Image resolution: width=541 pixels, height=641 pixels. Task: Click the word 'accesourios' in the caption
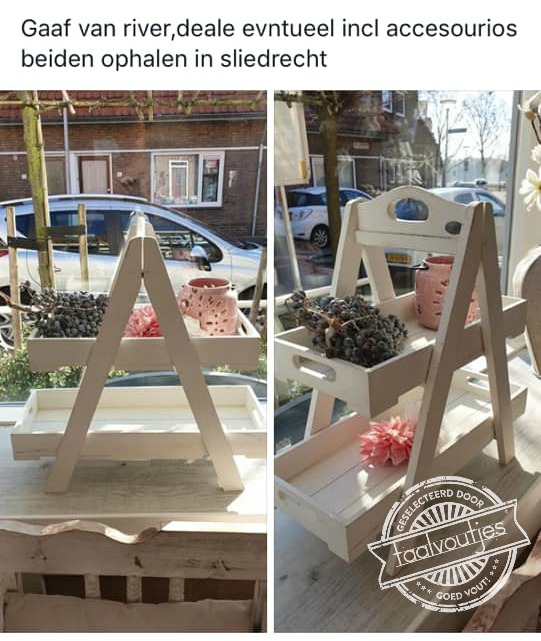[x=451, y=29]
